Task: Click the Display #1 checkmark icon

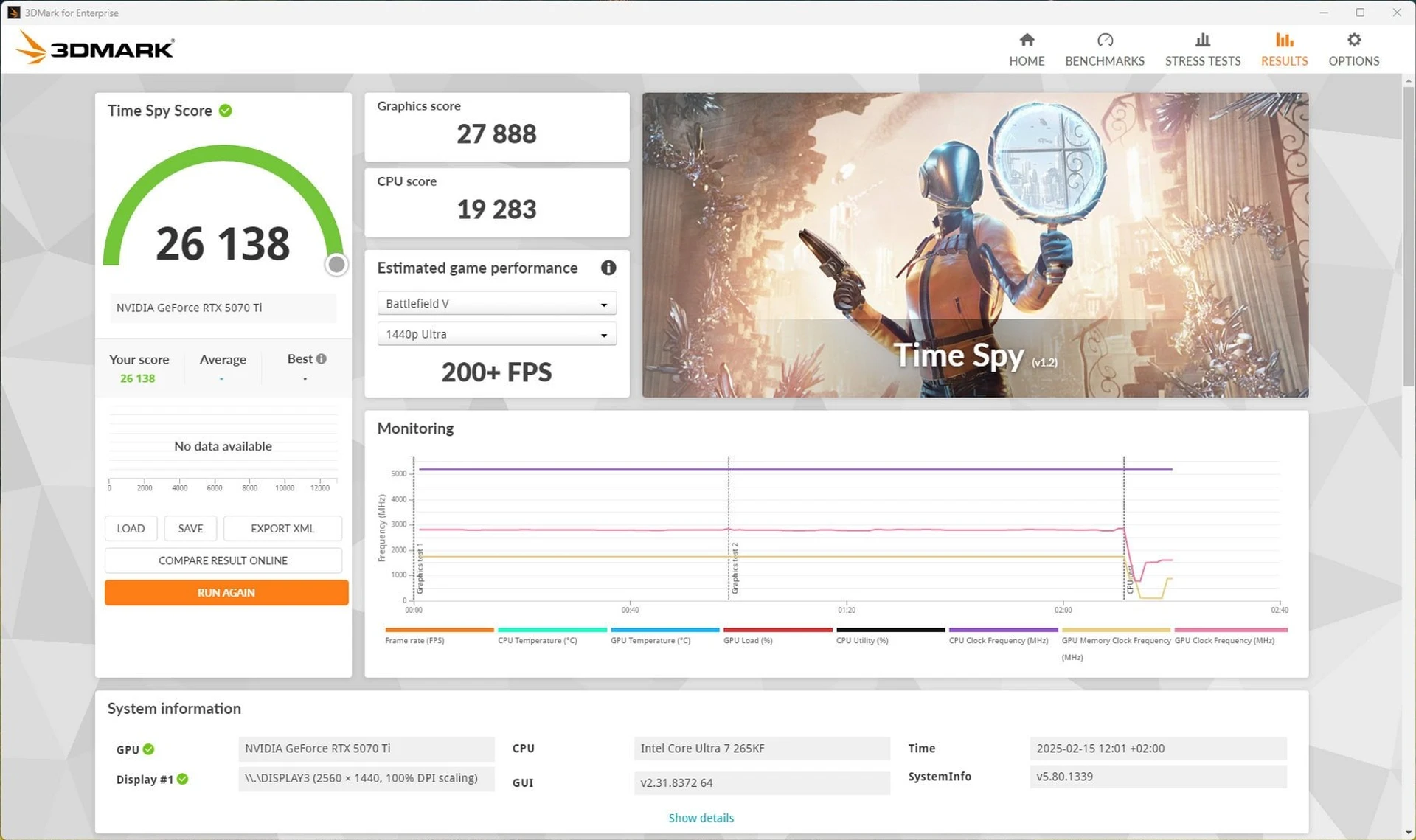Action: coord(183,779)
